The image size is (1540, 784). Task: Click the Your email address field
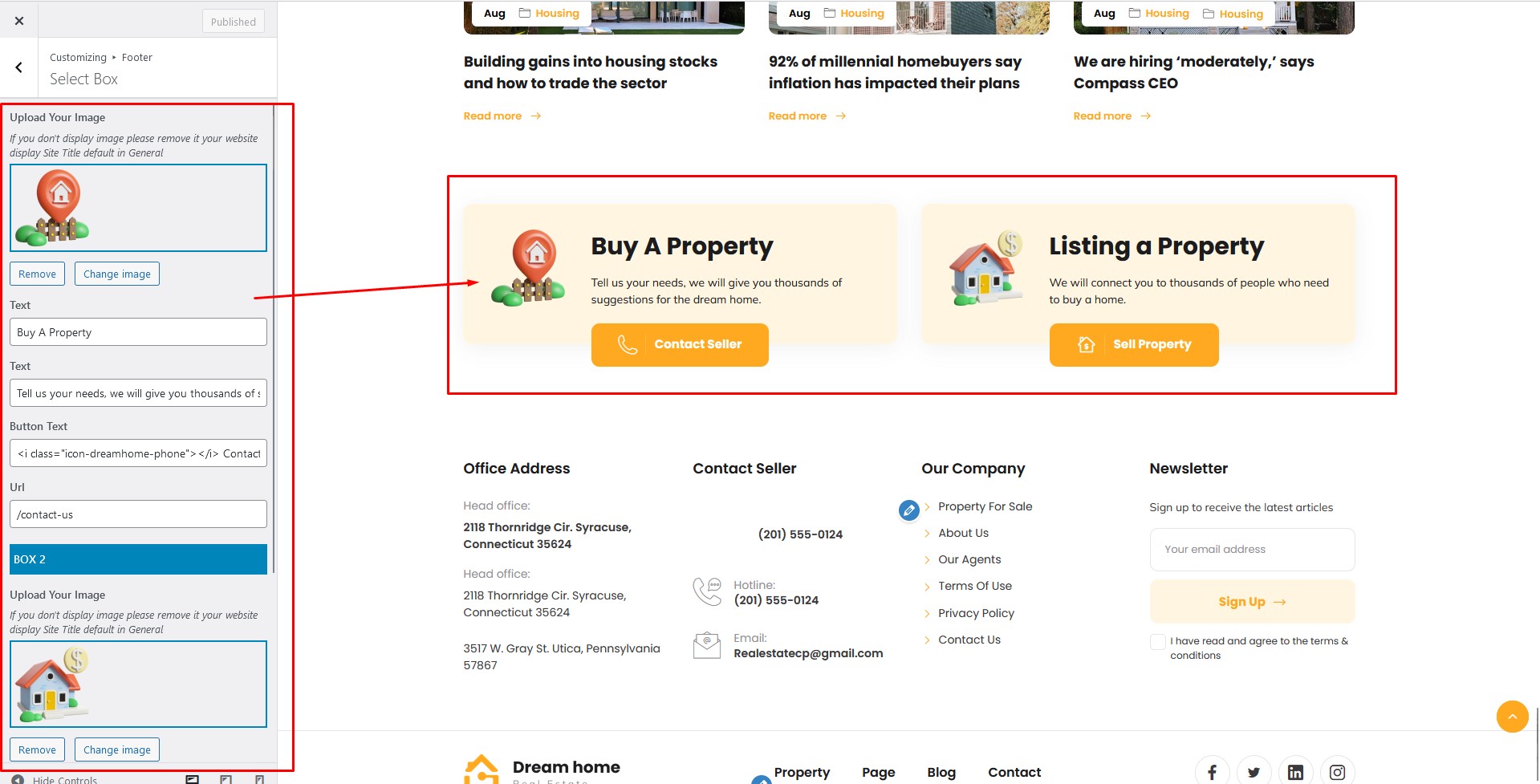pyautogui.click(x=1252, y=550)
